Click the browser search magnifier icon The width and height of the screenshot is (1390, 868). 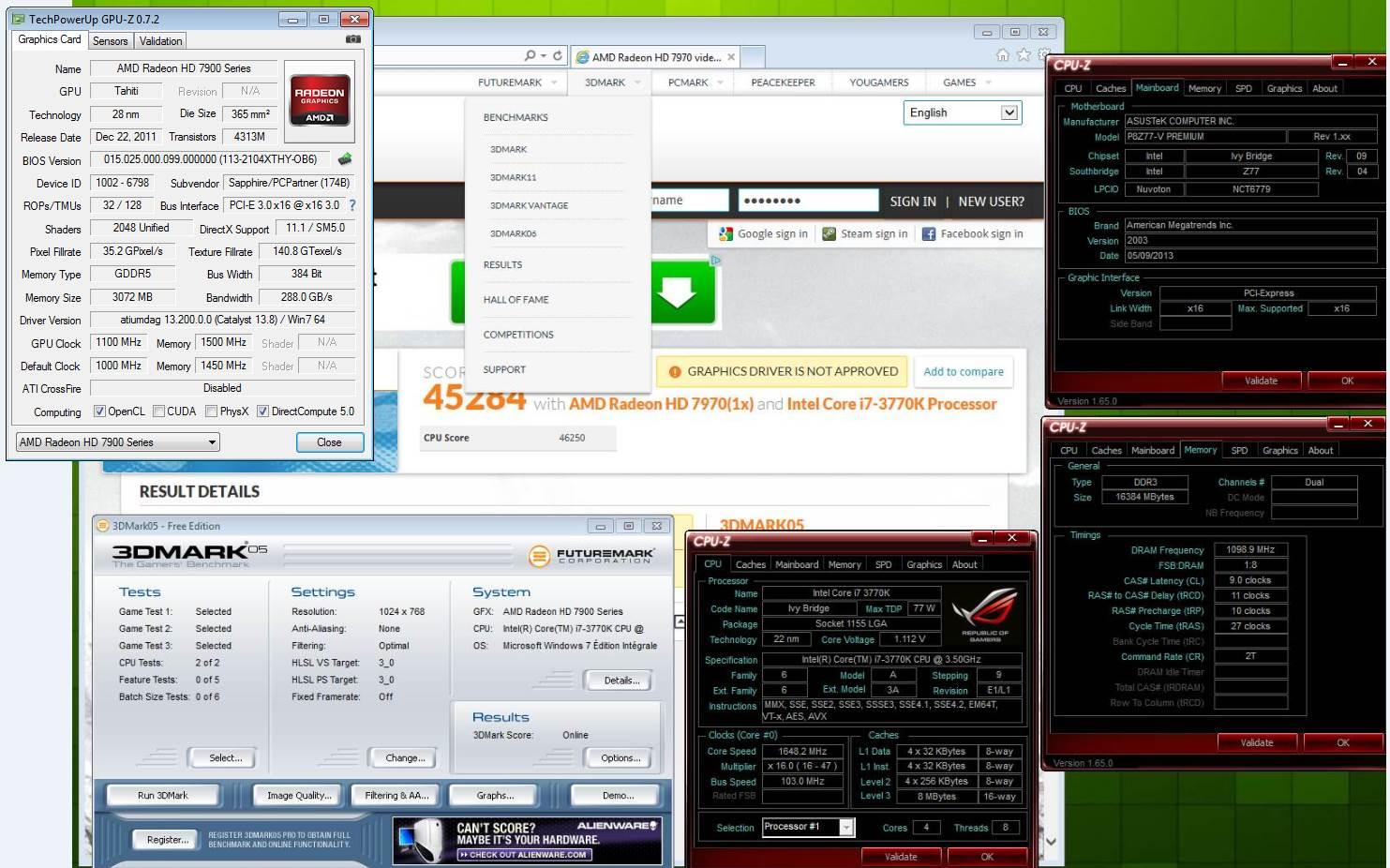tap(530, 56)
